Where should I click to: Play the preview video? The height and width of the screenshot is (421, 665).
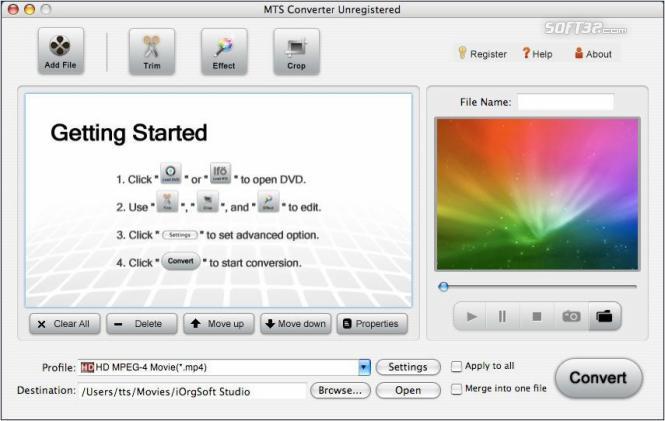[471, 316]
